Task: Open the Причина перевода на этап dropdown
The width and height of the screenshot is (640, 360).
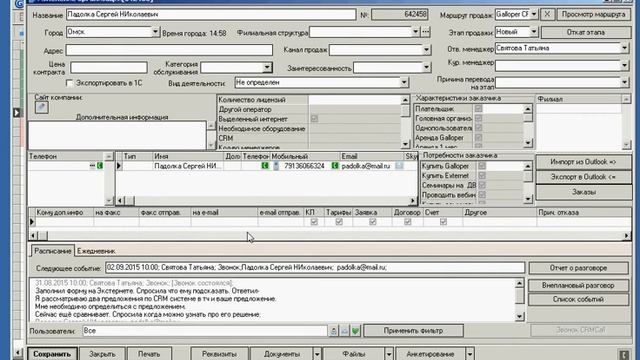Action: (624, 82)
